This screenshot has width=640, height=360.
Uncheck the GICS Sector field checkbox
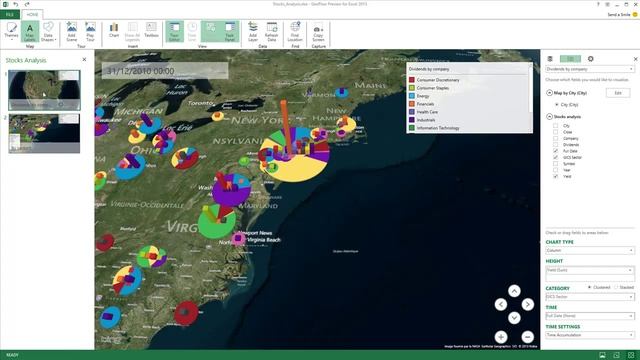tap(556, 157)
